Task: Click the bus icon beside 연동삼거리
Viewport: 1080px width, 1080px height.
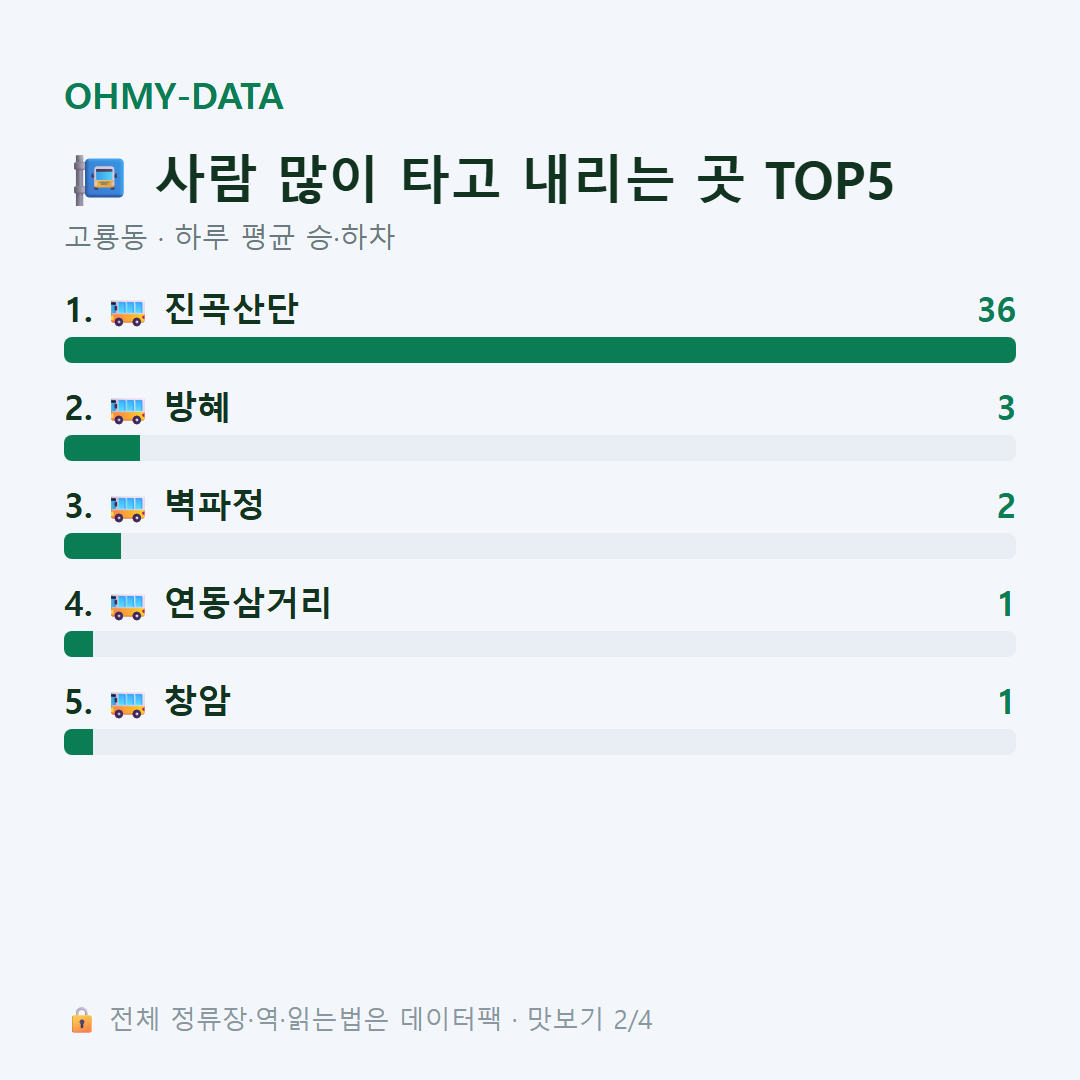Action: [127, 606]
